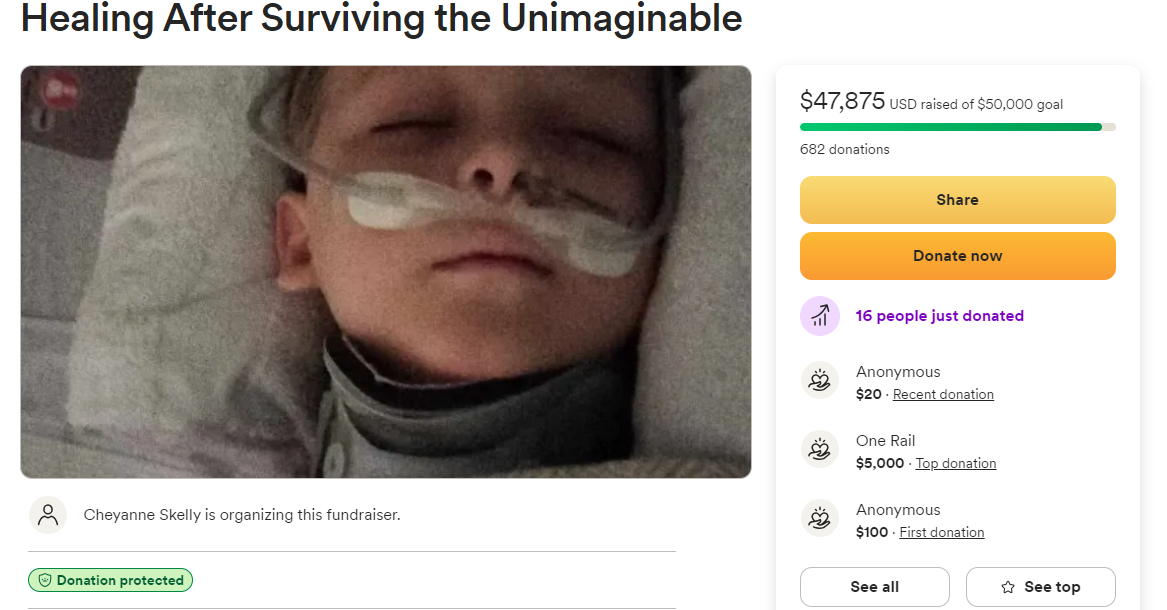This screenshot has height=610, width=1167.
Task: Select the "16 people just donated" text
Action: coord(939,316)
